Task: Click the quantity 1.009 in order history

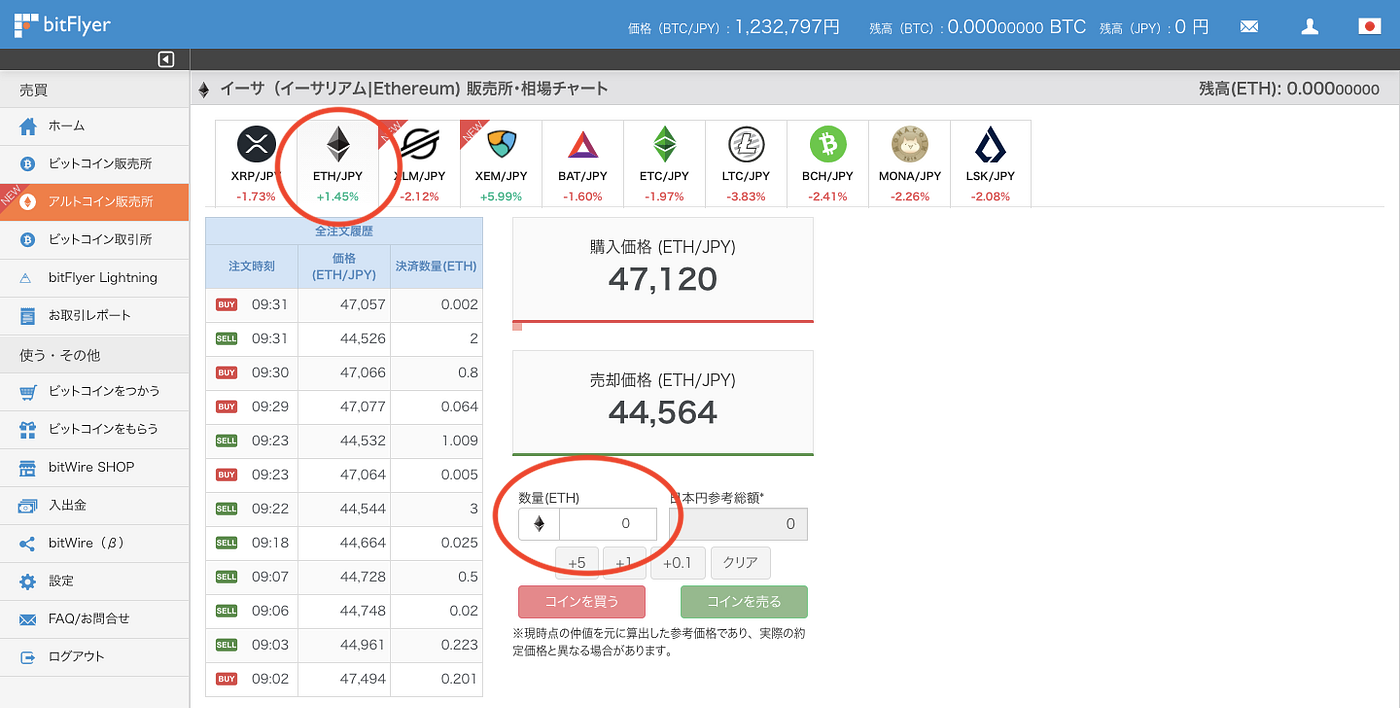Action: click(460, 441)
